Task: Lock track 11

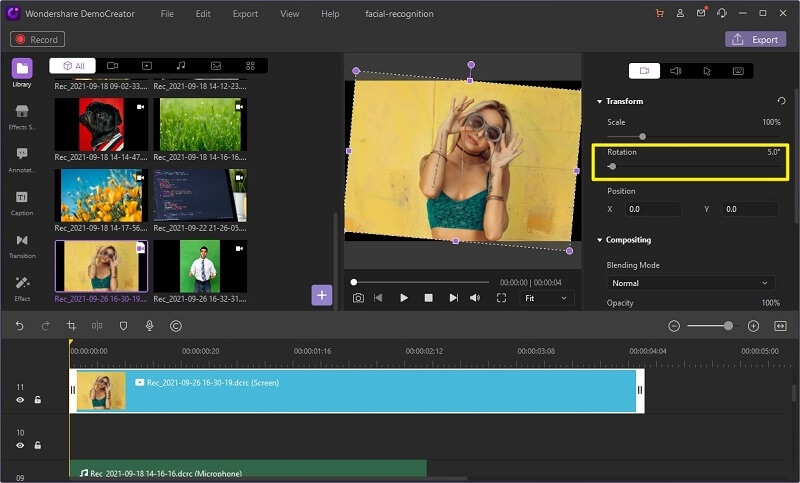Action: pyautogui.click(x=38, y=400)
